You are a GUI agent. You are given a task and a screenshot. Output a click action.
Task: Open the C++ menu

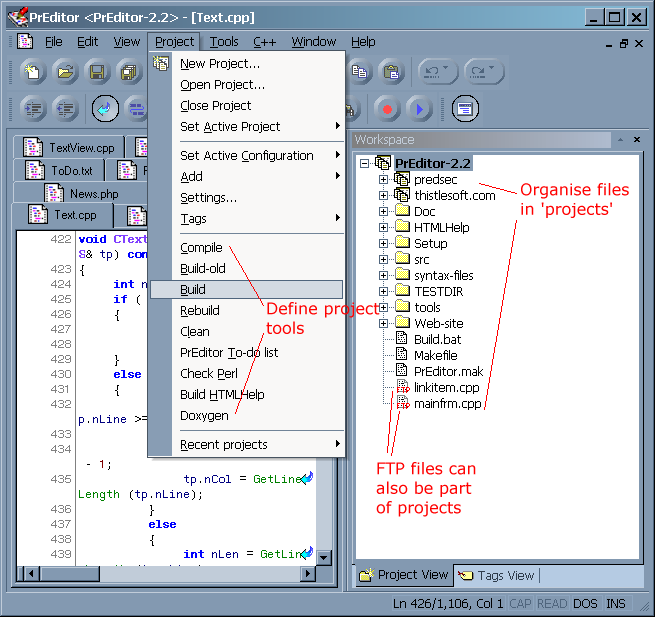click(x=264, y=42)
